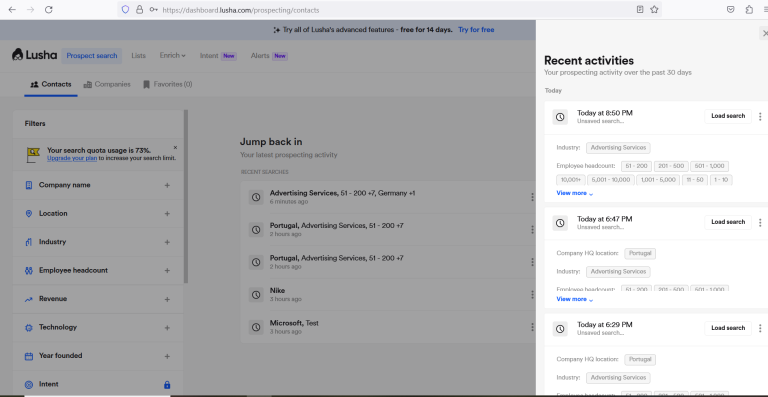Image resolution: width=768 pixels, height=397 pixels.
Task: Click Portugal tag in 6:47 PM activity
Action: click(640, 254)
